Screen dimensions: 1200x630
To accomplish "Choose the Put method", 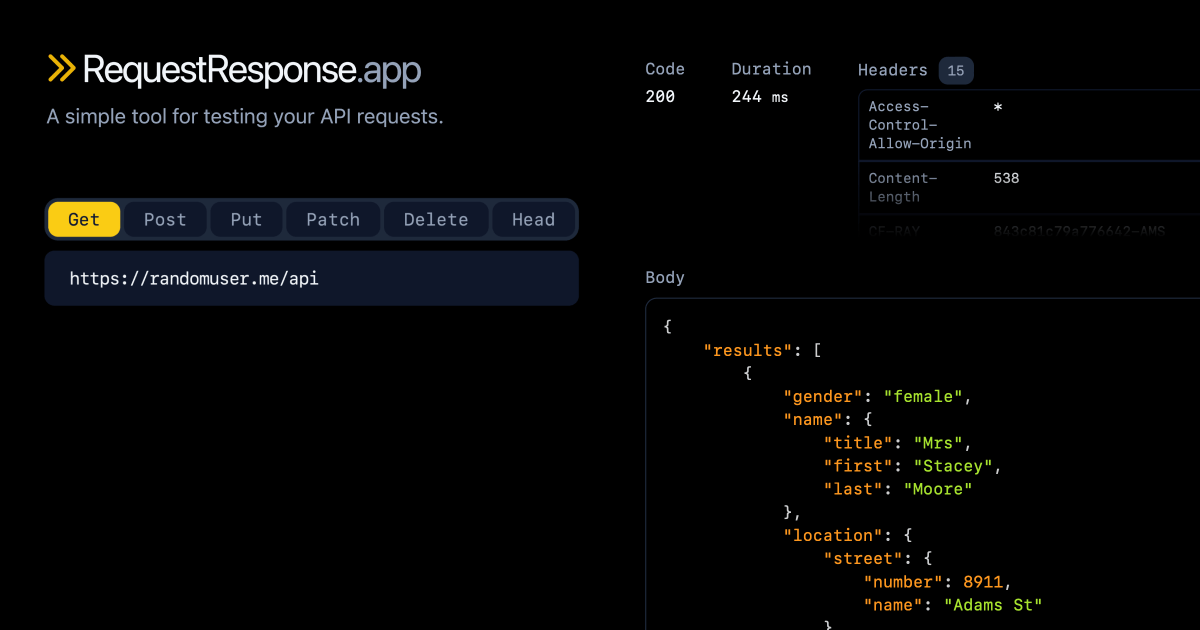I will 246,220.
